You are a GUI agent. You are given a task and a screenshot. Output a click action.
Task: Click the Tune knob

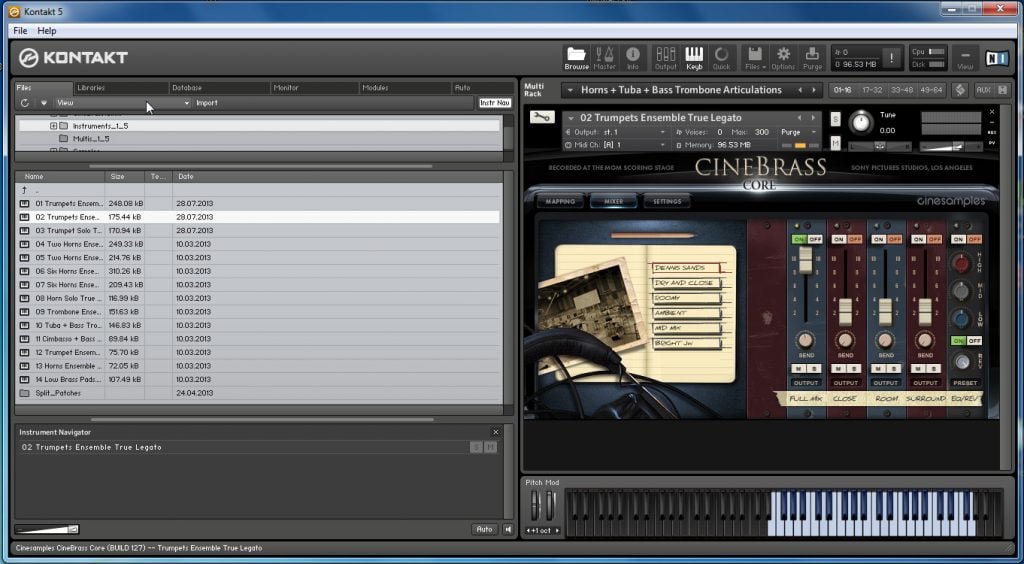861,122
